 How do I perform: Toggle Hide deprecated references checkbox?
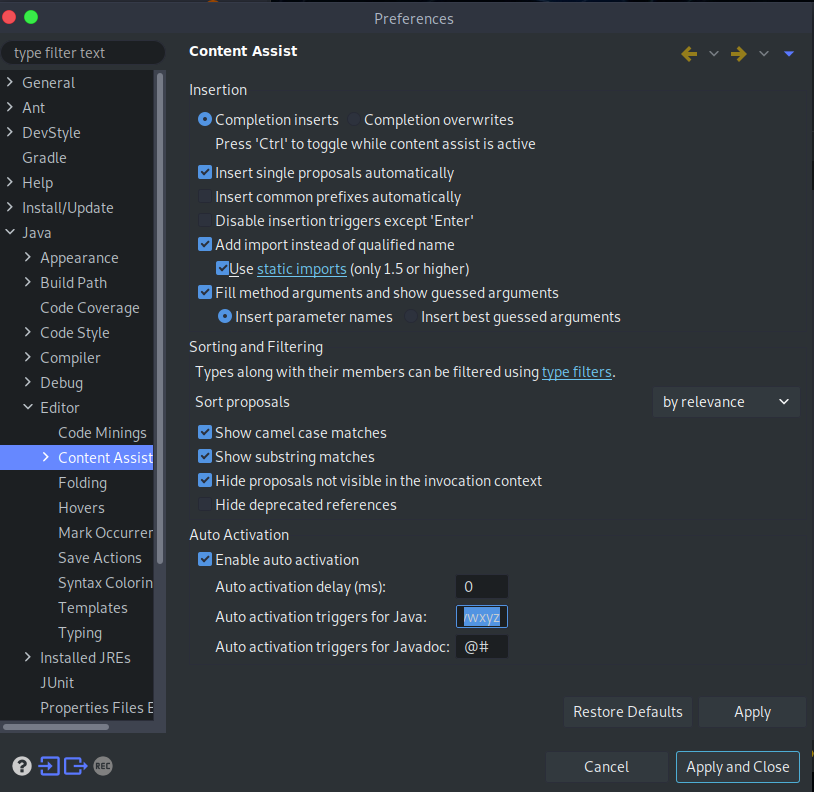click(206, 505)
